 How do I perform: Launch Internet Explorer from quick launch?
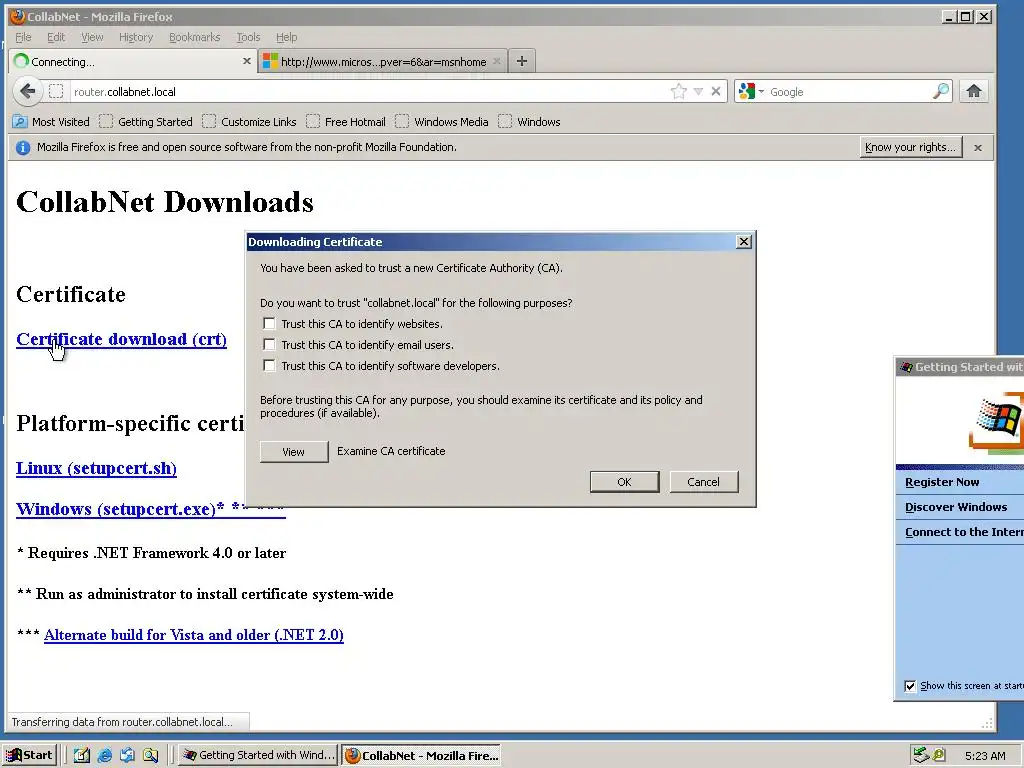pyautogui.click(x=104, y=755)
